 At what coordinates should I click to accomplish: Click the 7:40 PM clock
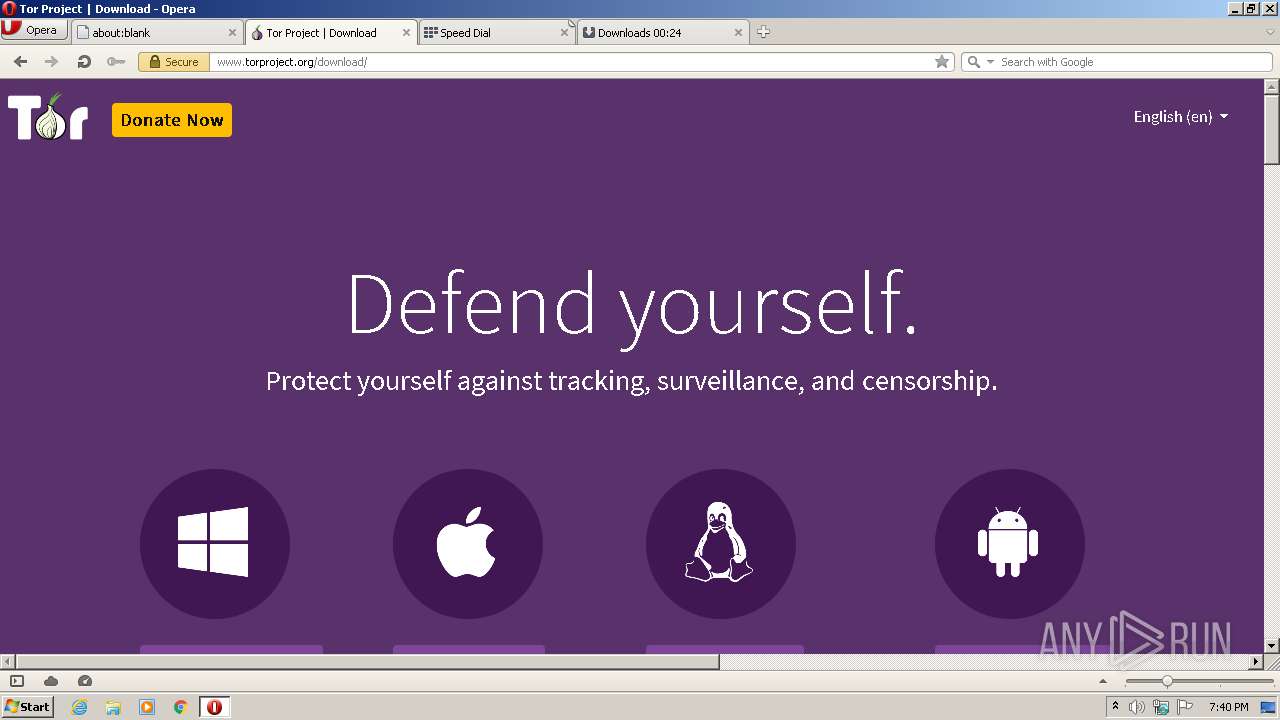click(x=1228, y=707)
